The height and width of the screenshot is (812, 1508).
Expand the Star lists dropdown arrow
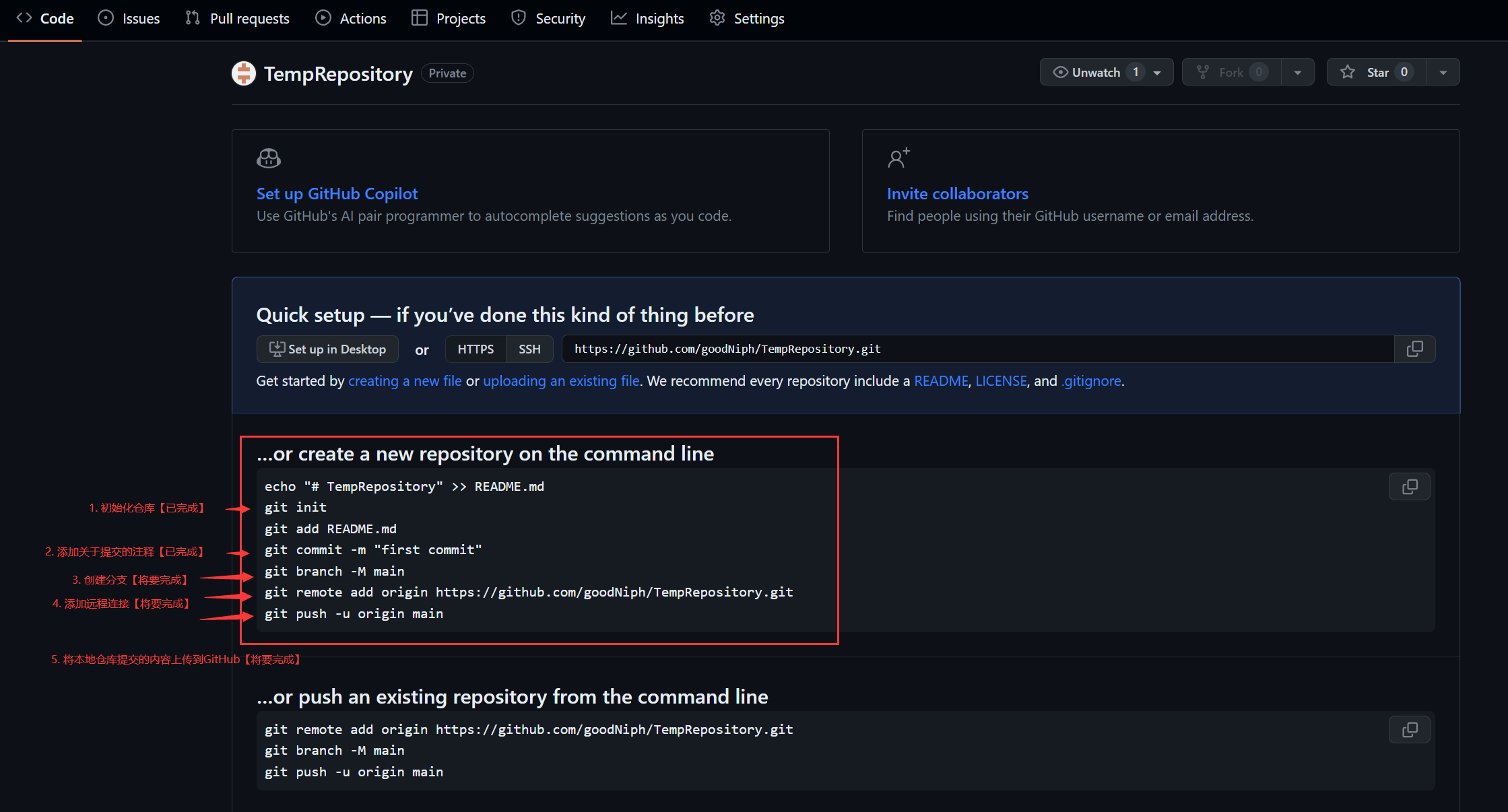pyautogui.click(x=1443, y=72)
